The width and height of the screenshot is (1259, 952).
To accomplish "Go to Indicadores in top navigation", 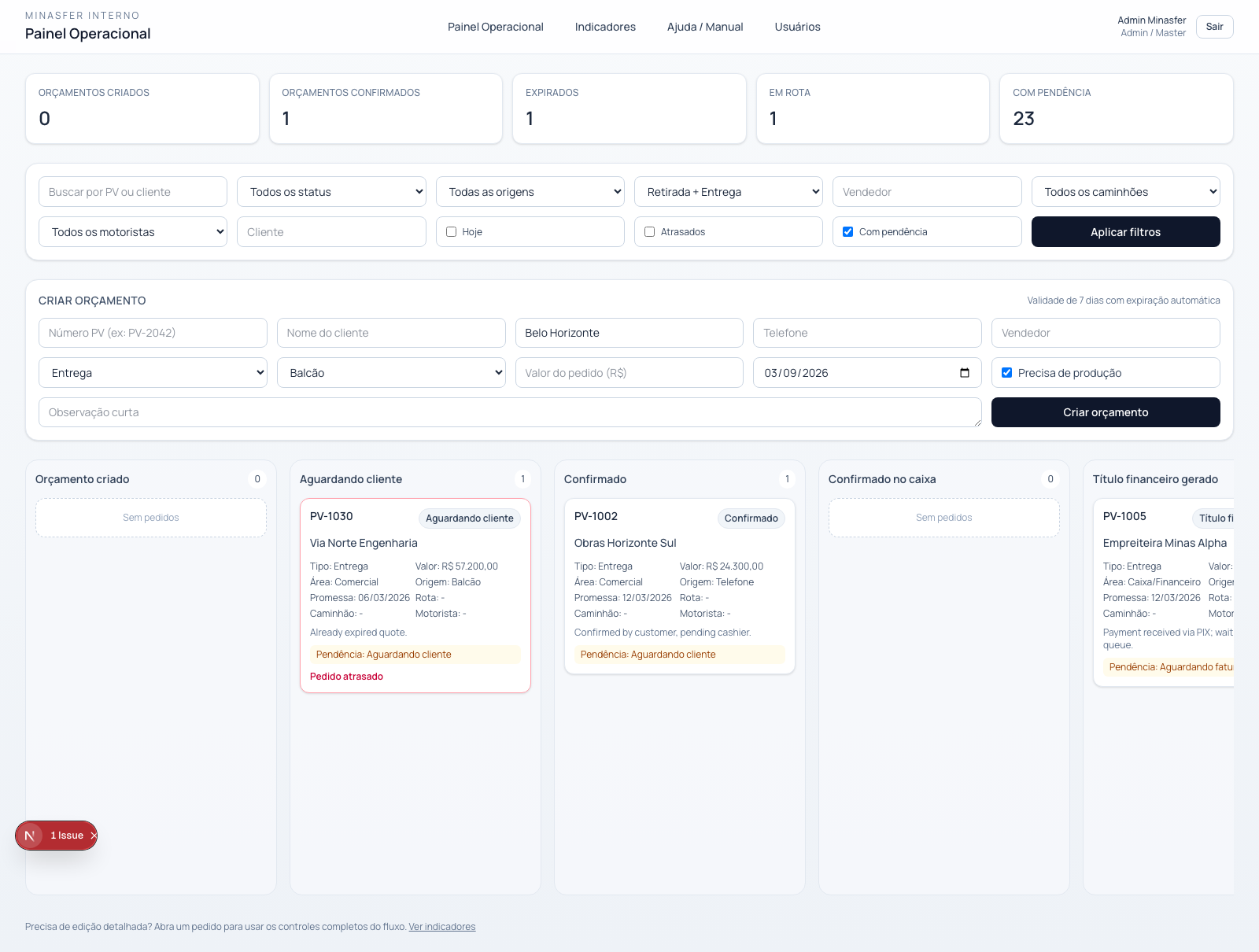I will (x=605, y=27).
